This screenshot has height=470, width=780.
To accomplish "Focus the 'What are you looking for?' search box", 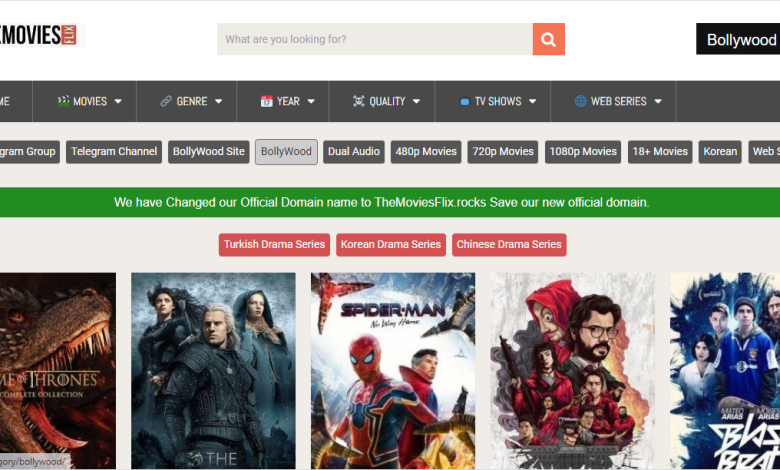I will pyautogui.click(x=375, y=39).
